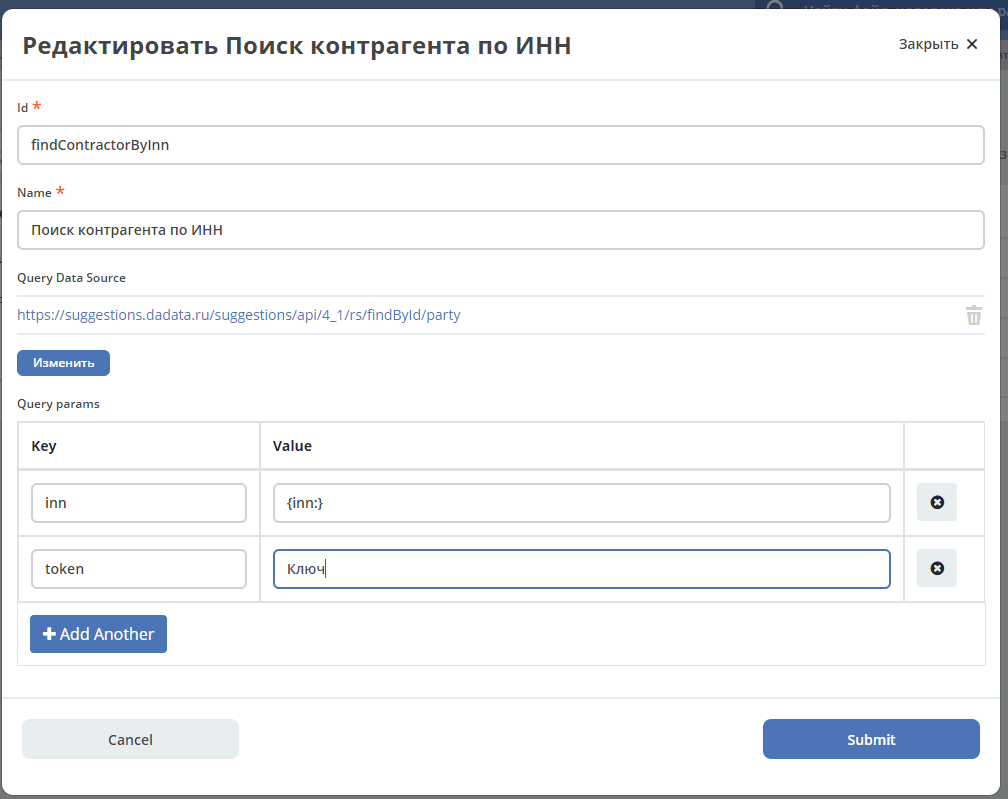Click the Value column header

coord(292,446)
